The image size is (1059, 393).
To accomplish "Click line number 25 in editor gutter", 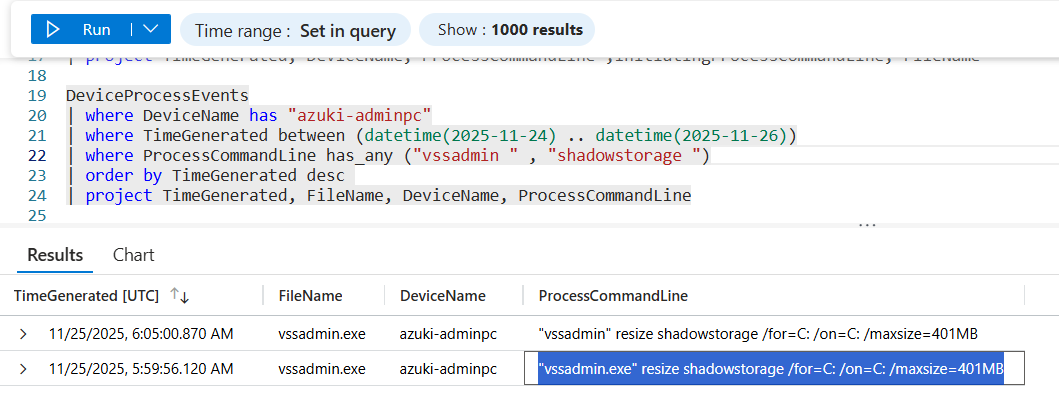I will (37, 215).
